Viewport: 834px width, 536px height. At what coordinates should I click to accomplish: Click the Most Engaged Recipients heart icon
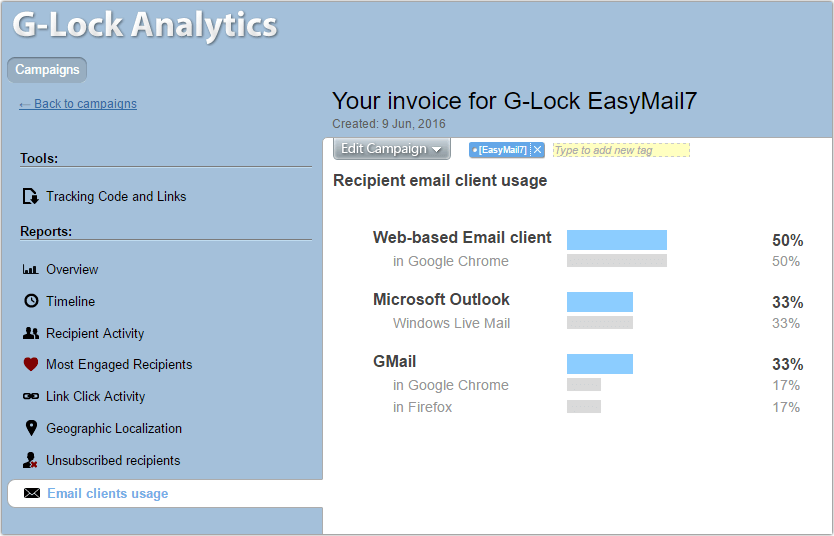coord(31,364)
